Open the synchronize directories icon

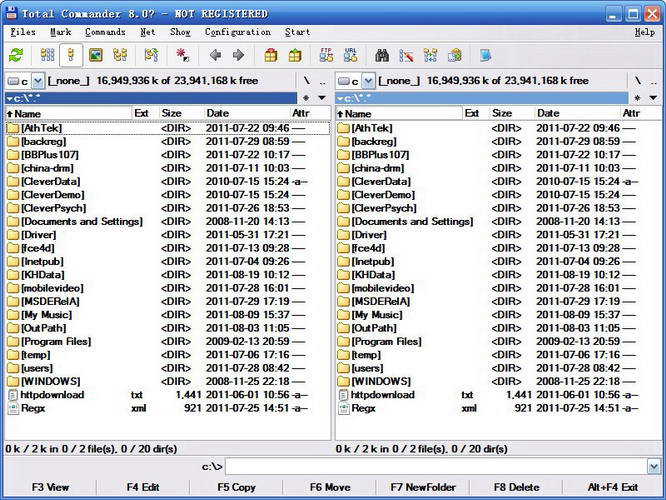tap(430, 55)
